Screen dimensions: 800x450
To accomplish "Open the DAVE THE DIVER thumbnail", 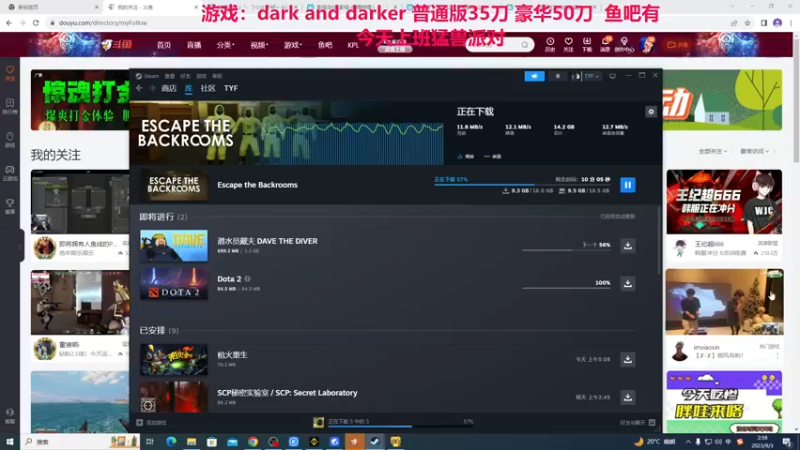I will [x=174, y=245].
